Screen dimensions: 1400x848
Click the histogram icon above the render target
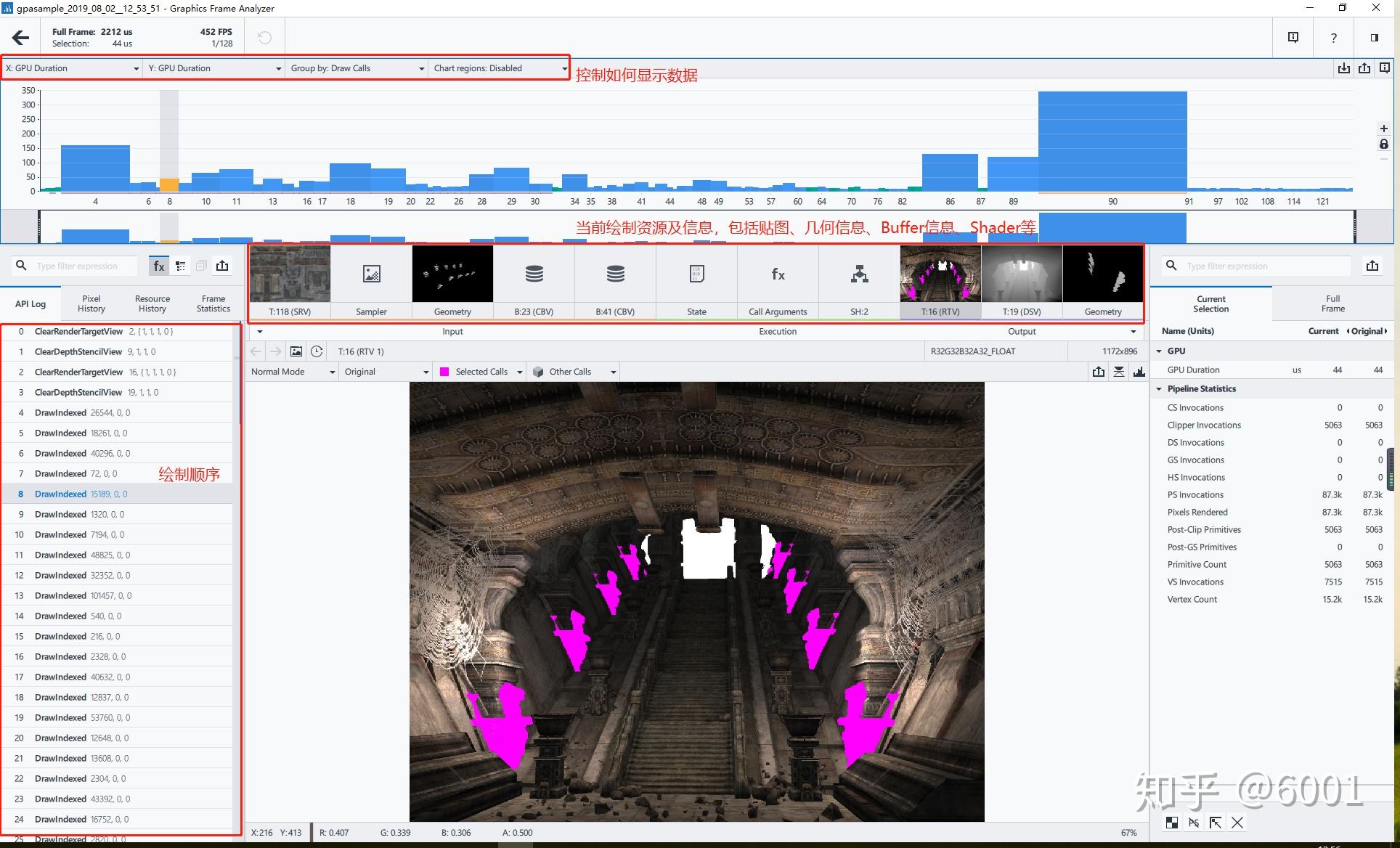click(1139, 372)
